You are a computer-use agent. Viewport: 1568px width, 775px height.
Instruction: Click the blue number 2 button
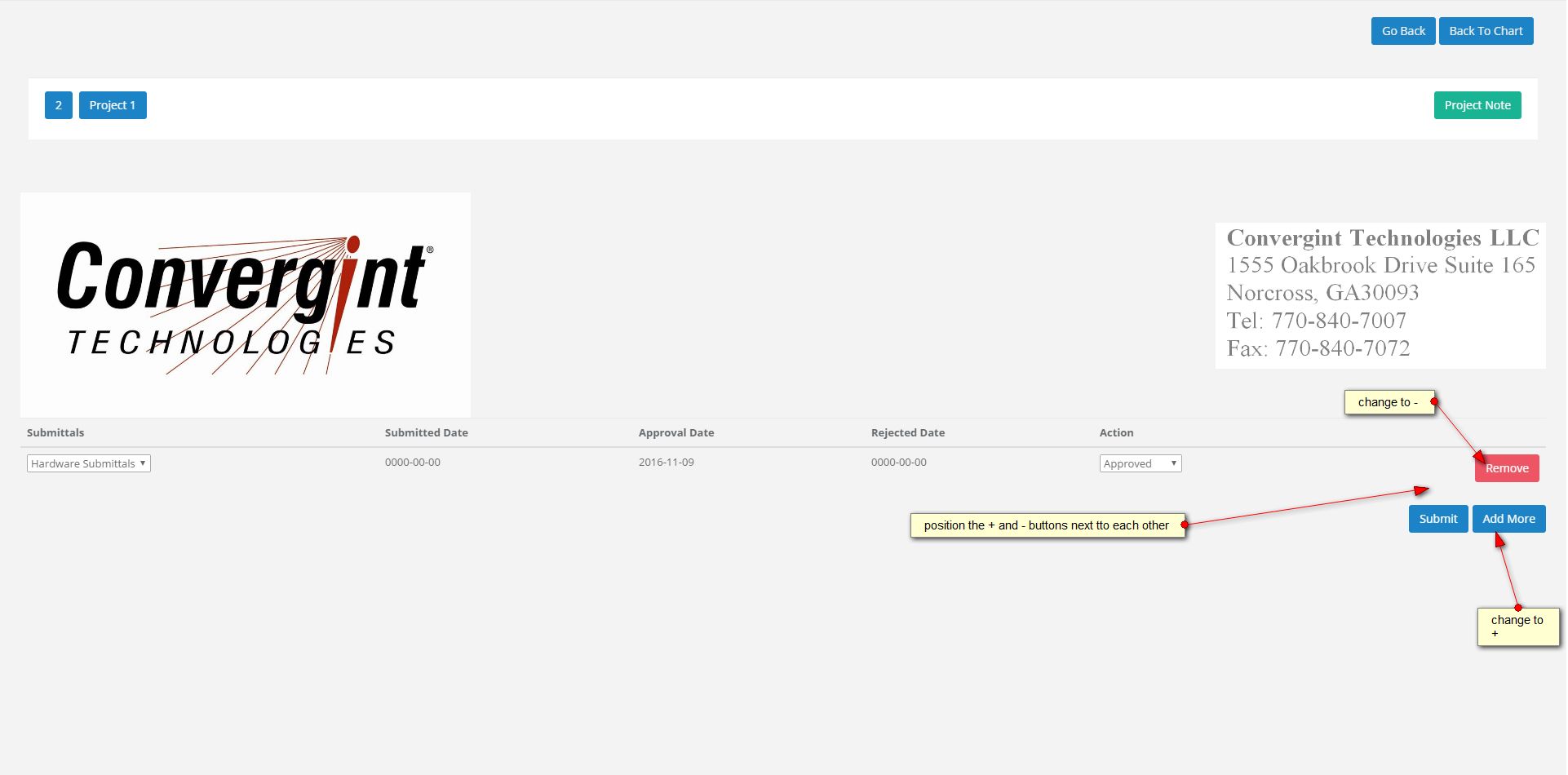click(59, 105)
